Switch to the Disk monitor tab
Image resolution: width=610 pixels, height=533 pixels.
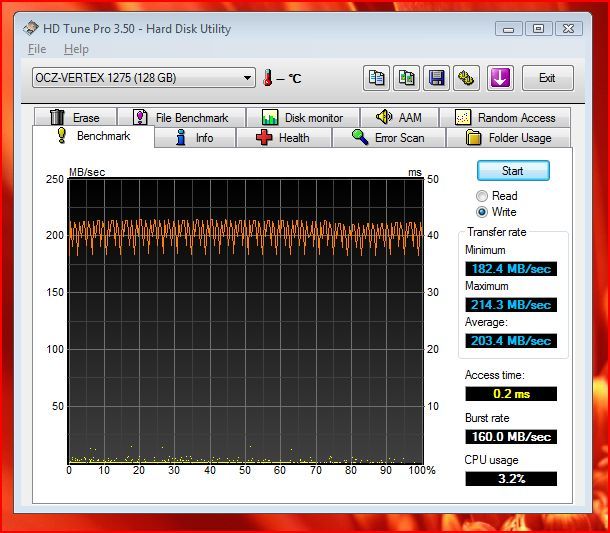(x=303, y=117)
